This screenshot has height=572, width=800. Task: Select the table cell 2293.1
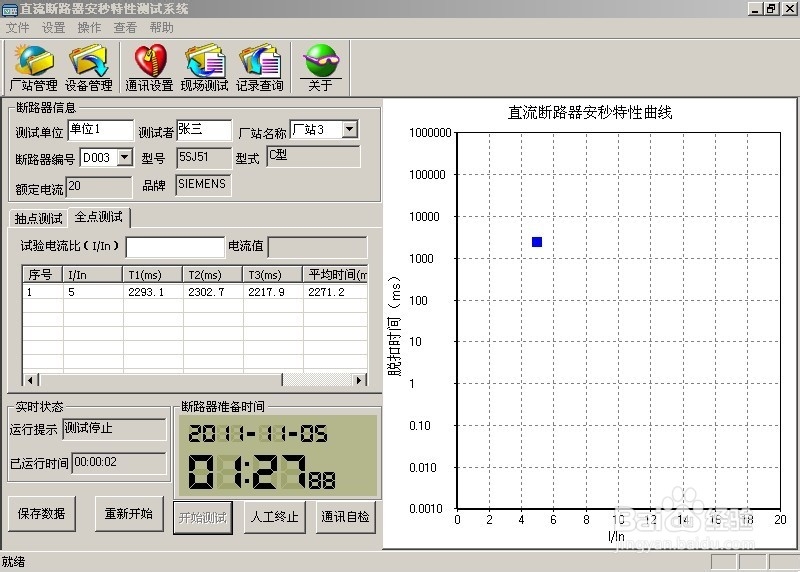153,292
